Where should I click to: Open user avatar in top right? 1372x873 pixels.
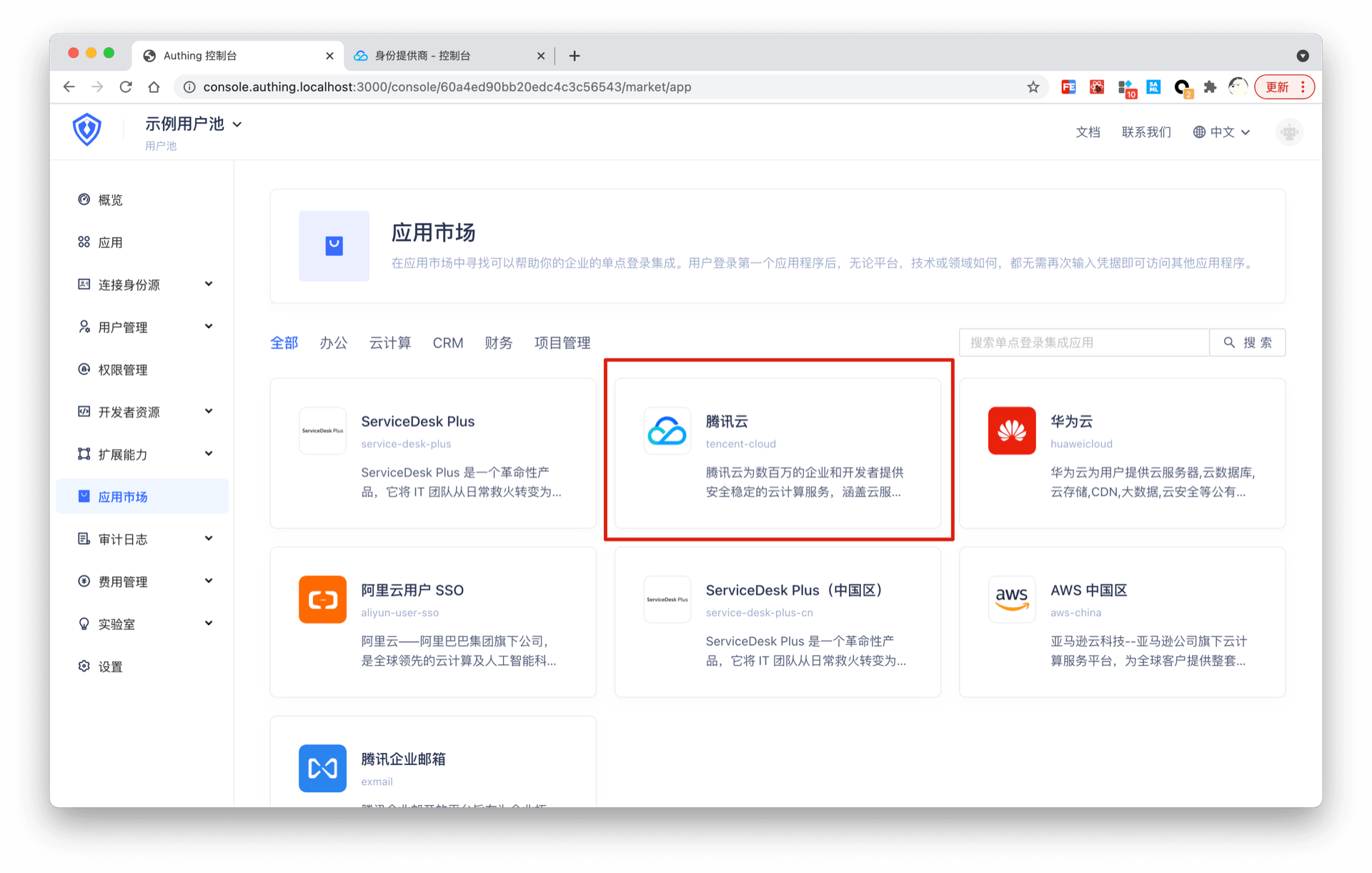point(1288,132)
